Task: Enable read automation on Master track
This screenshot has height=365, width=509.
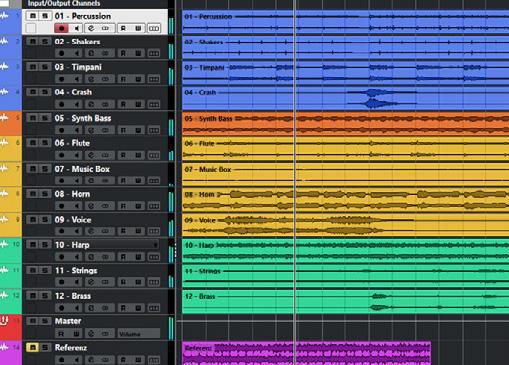Action: tap(61, 334)
